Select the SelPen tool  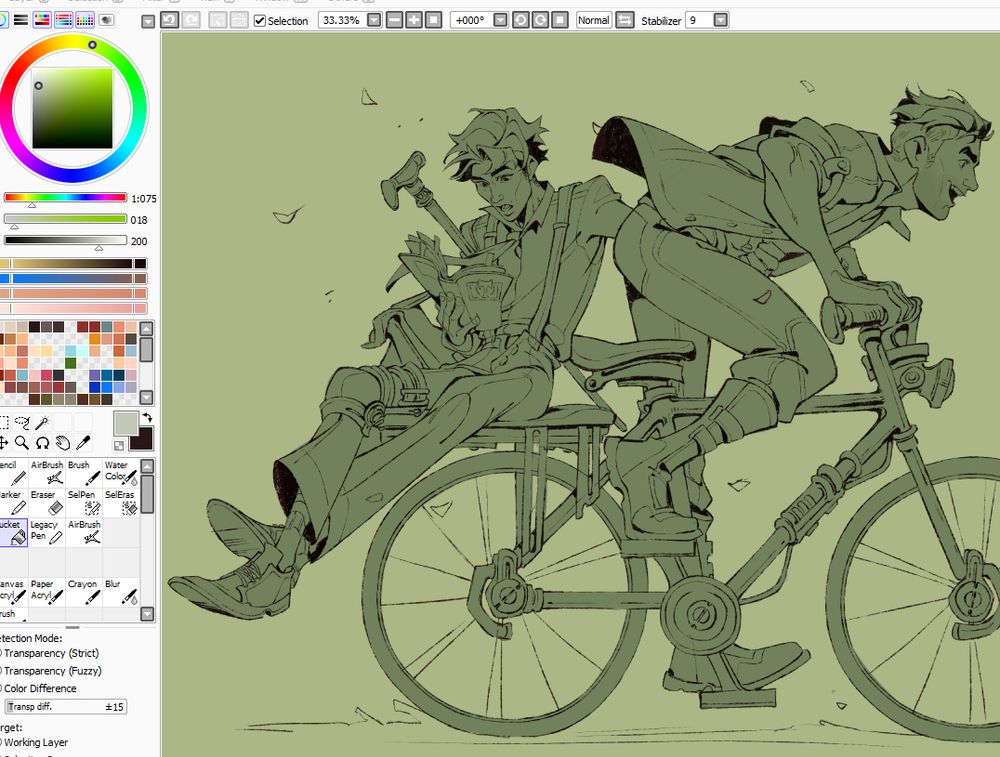(84, 503)
